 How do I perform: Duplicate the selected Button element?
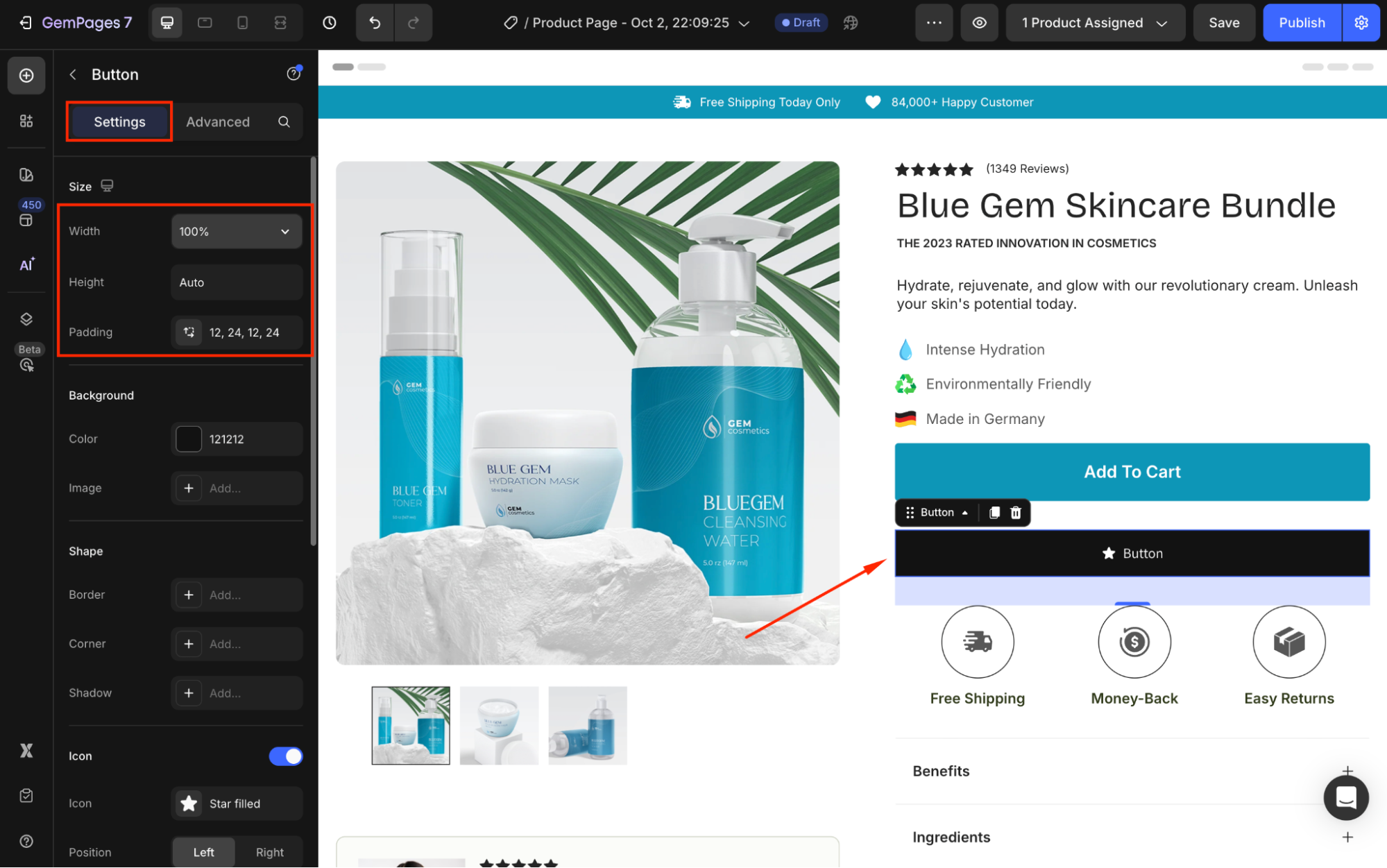pyautogui.click(x=994, y=513)
